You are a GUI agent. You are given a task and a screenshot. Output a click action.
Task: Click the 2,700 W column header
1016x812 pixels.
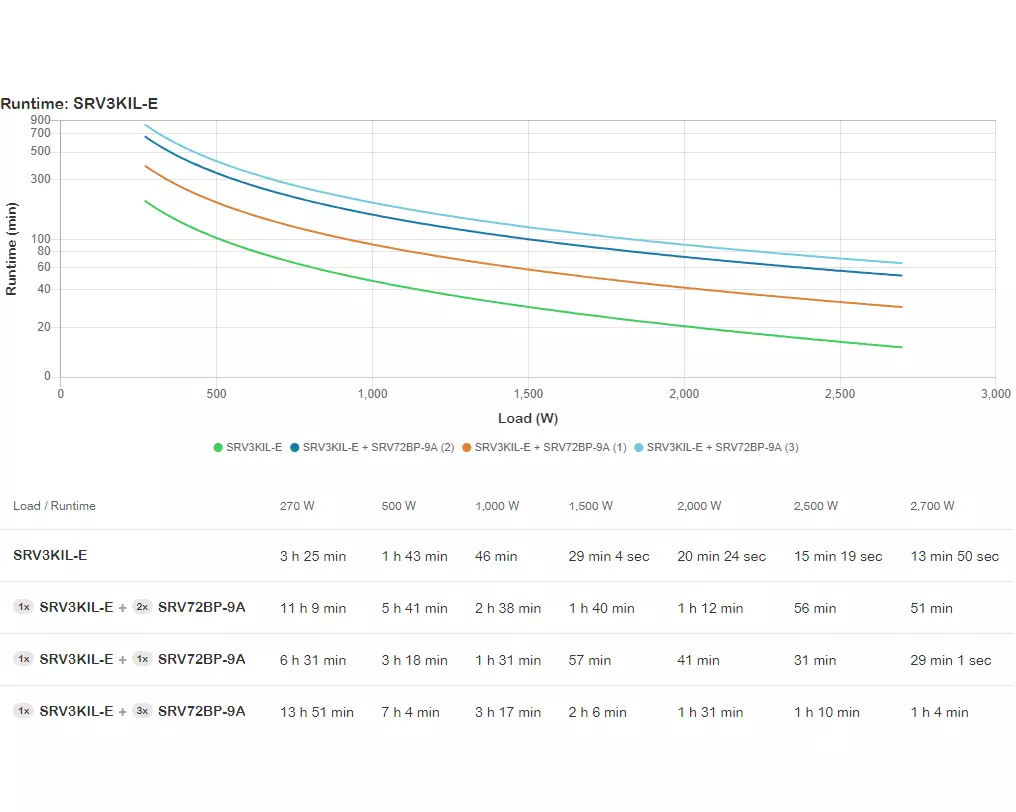(932, 506)
